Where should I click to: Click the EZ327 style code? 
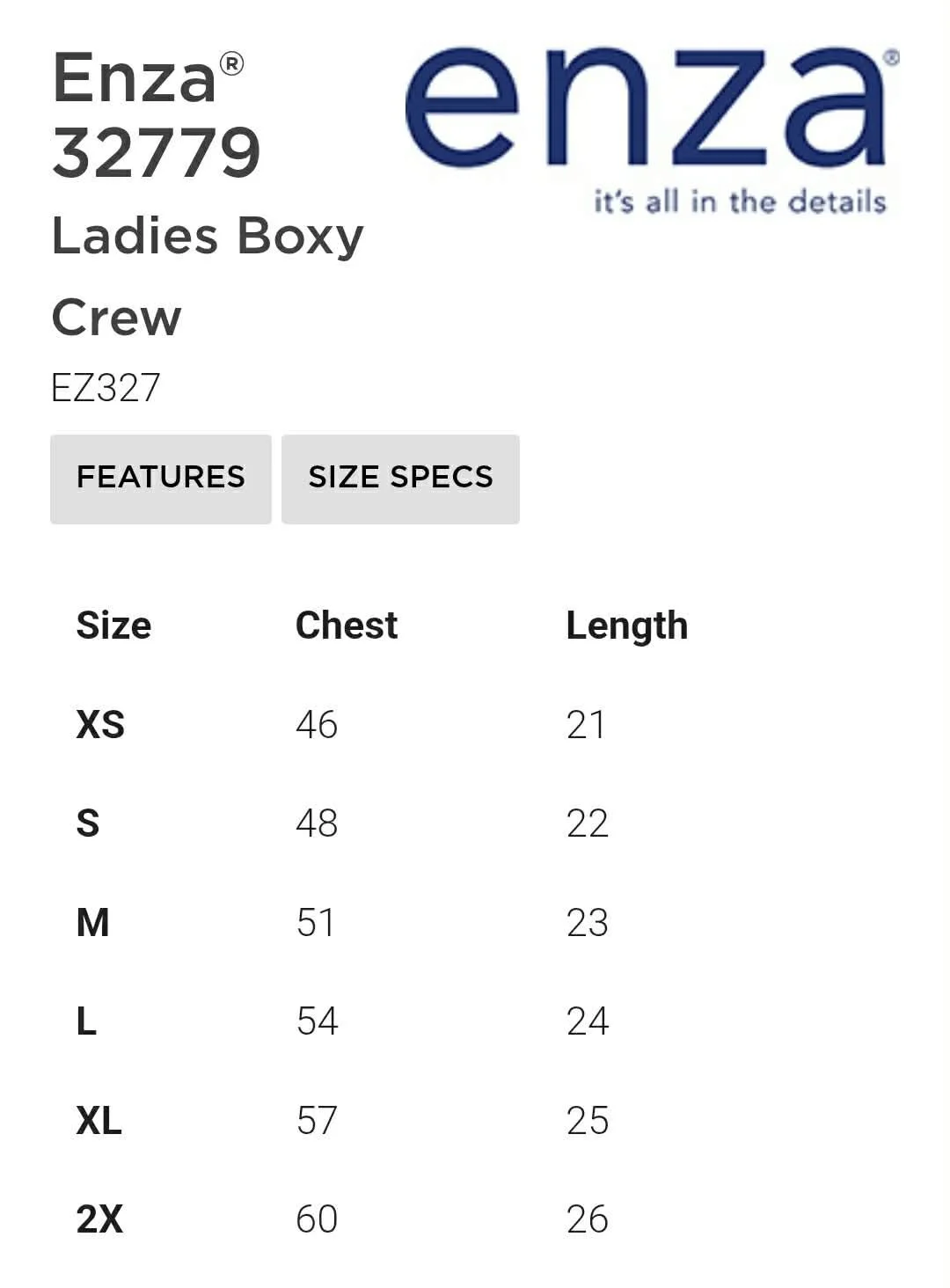[x=106, y=388]
